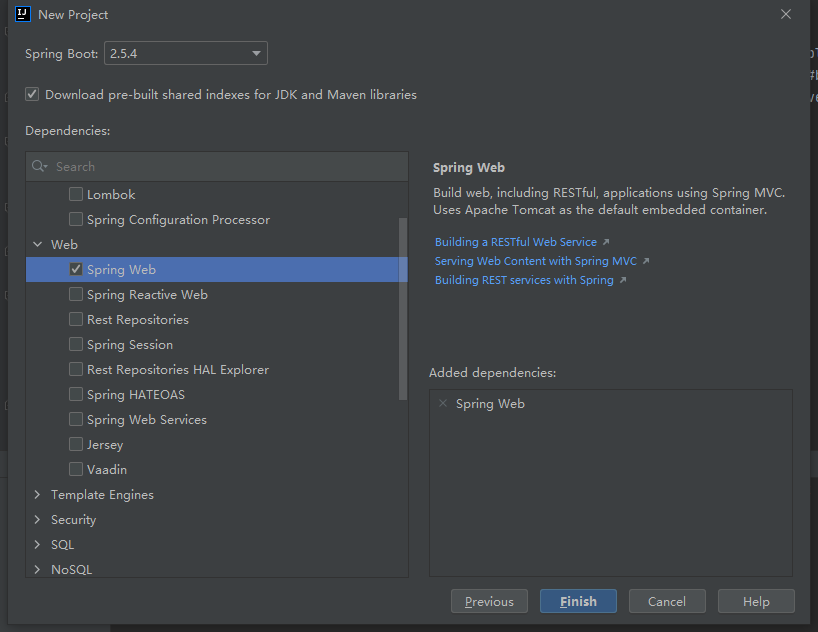Open Building a RESTful Web Service link
This screenshot has width=818, height=632.
(x=516, y=242)
